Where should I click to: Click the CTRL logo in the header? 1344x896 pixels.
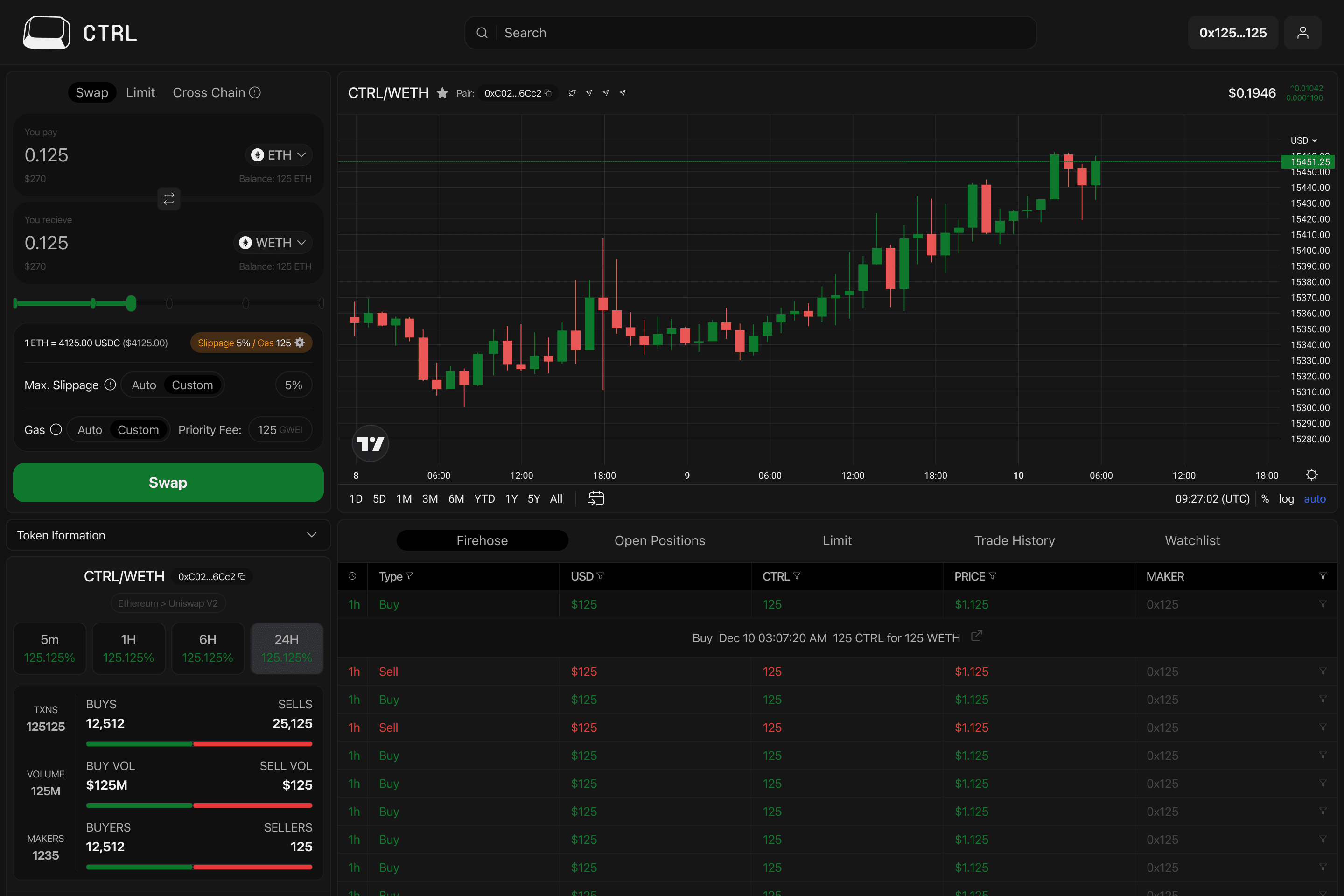(x=80, y=33)
